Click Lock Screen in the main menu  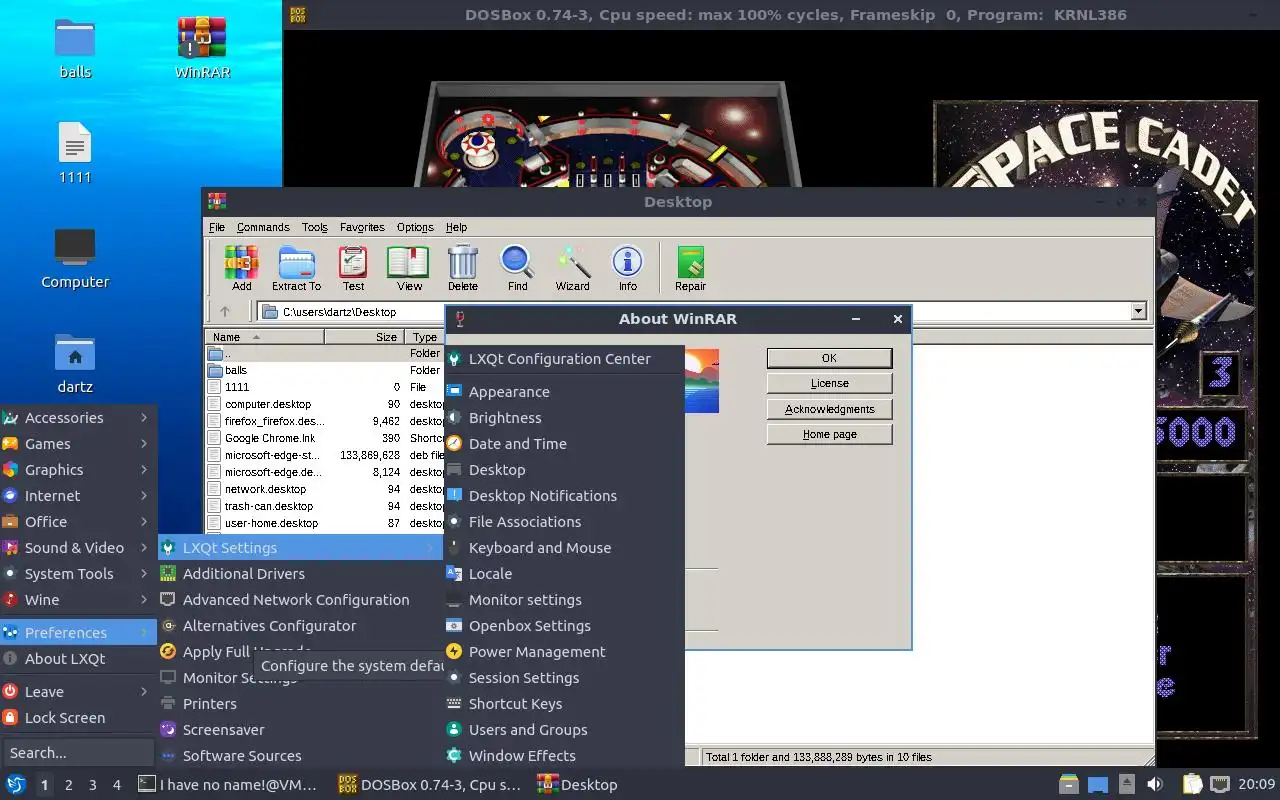click(x=78, y=718)
